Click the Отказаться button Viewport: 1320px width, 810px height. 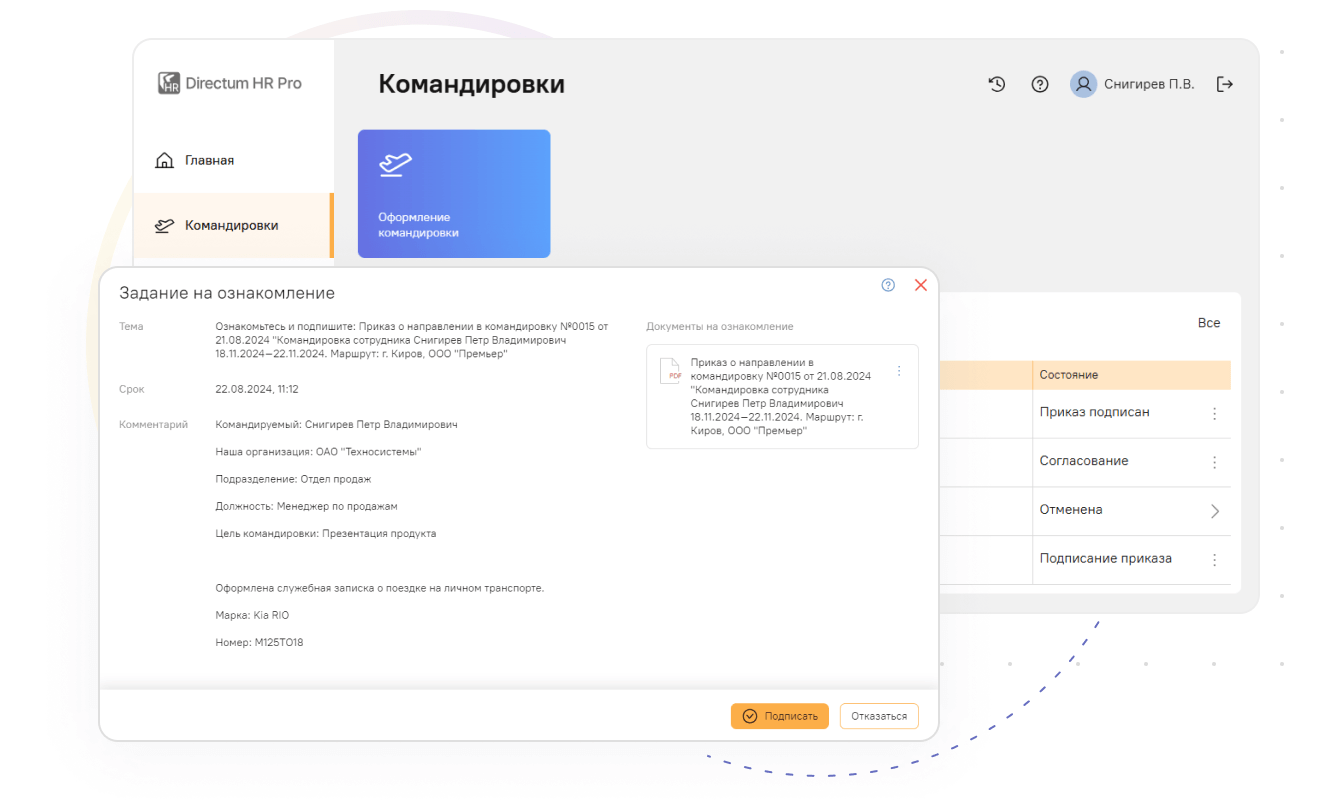coord(879,716)
